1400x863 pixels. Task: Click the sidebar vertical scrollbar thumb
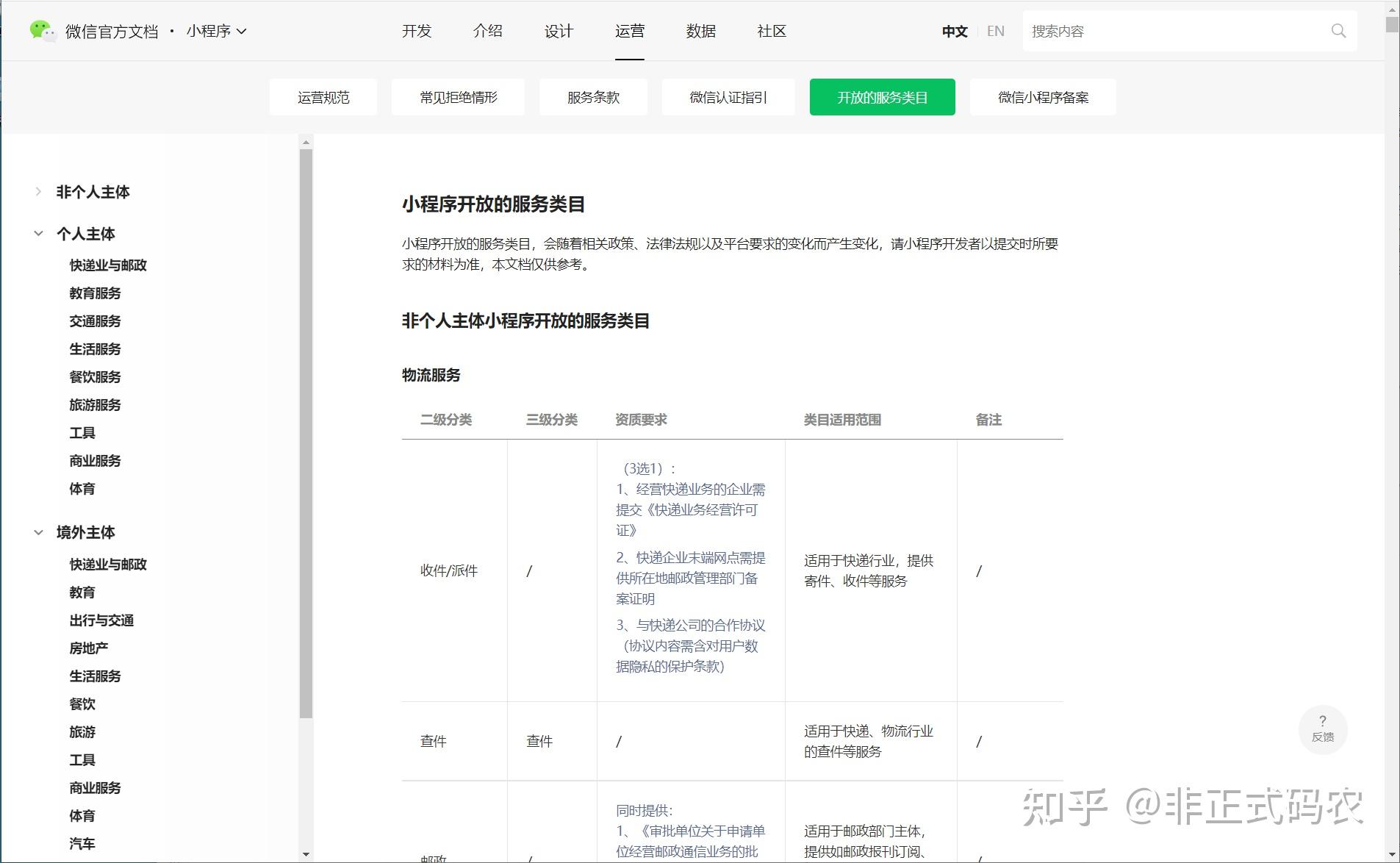click(306, 434)
